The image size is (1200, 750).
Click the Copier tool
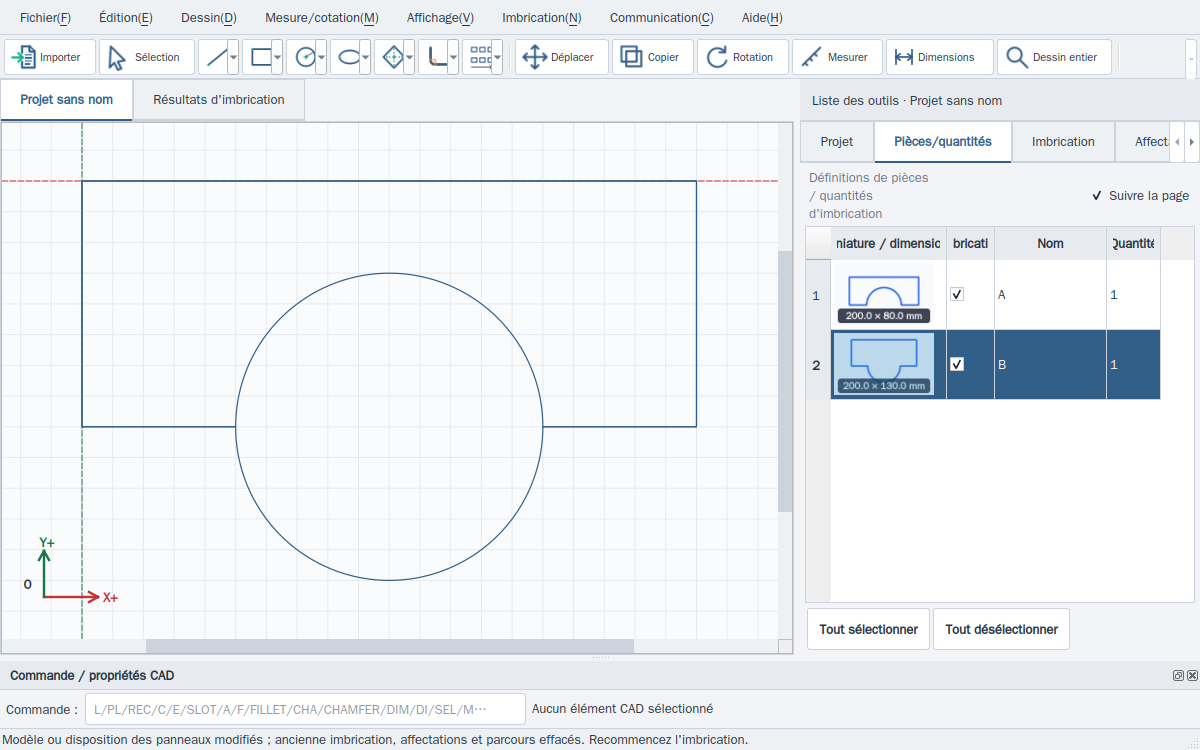[x=653, y=57]
